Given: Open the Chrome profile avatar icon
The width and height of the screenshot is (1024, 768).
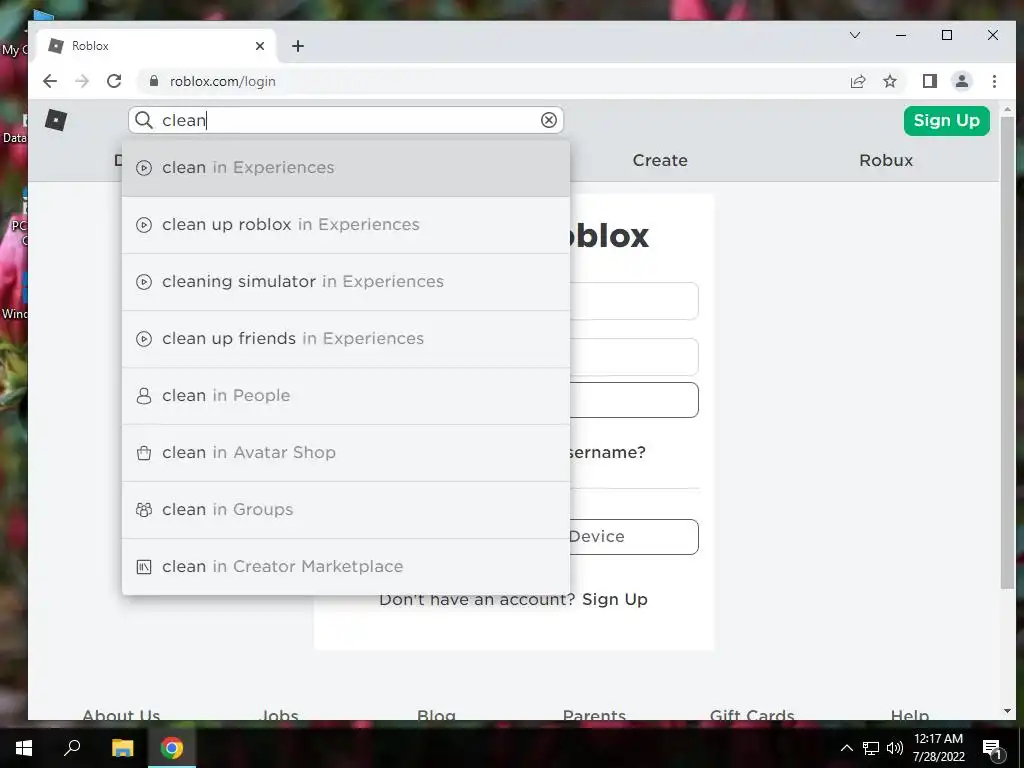Looking at the screenshot, I should (961, 82).
